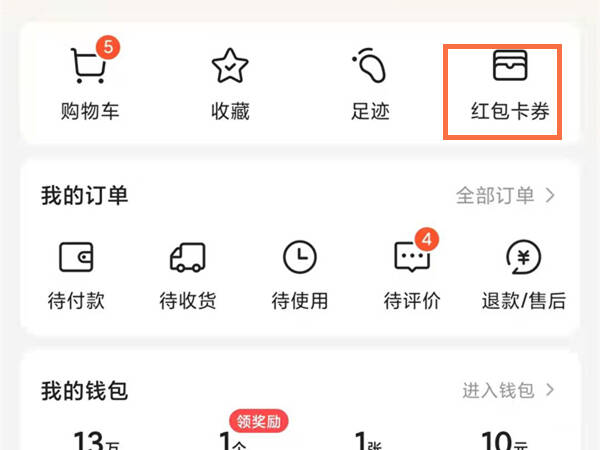Open the 退款/售后 refund icon

point(523,257)
